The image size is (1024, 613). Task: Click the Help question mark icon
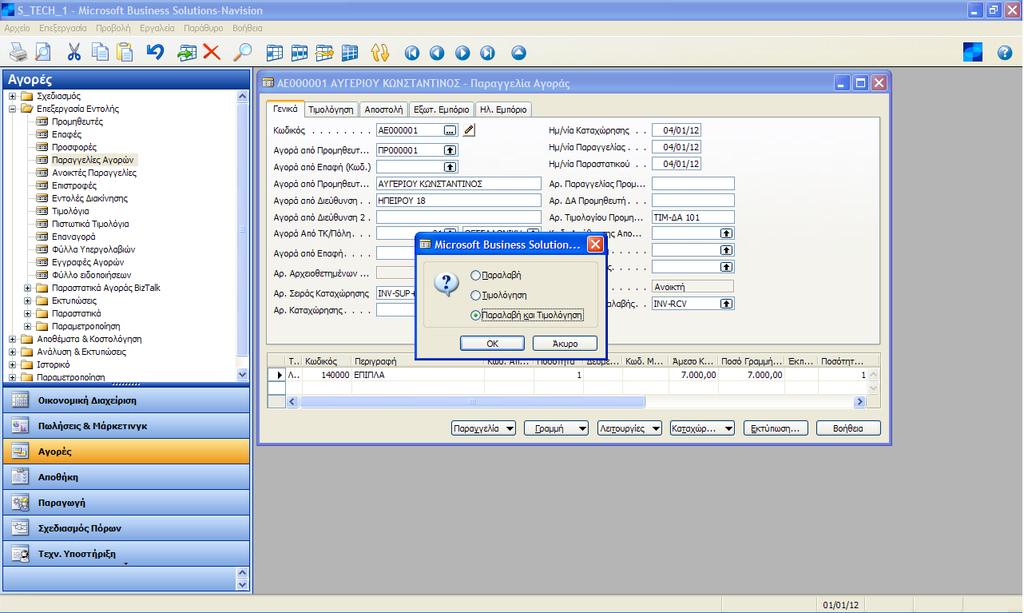pos(1004,53)
